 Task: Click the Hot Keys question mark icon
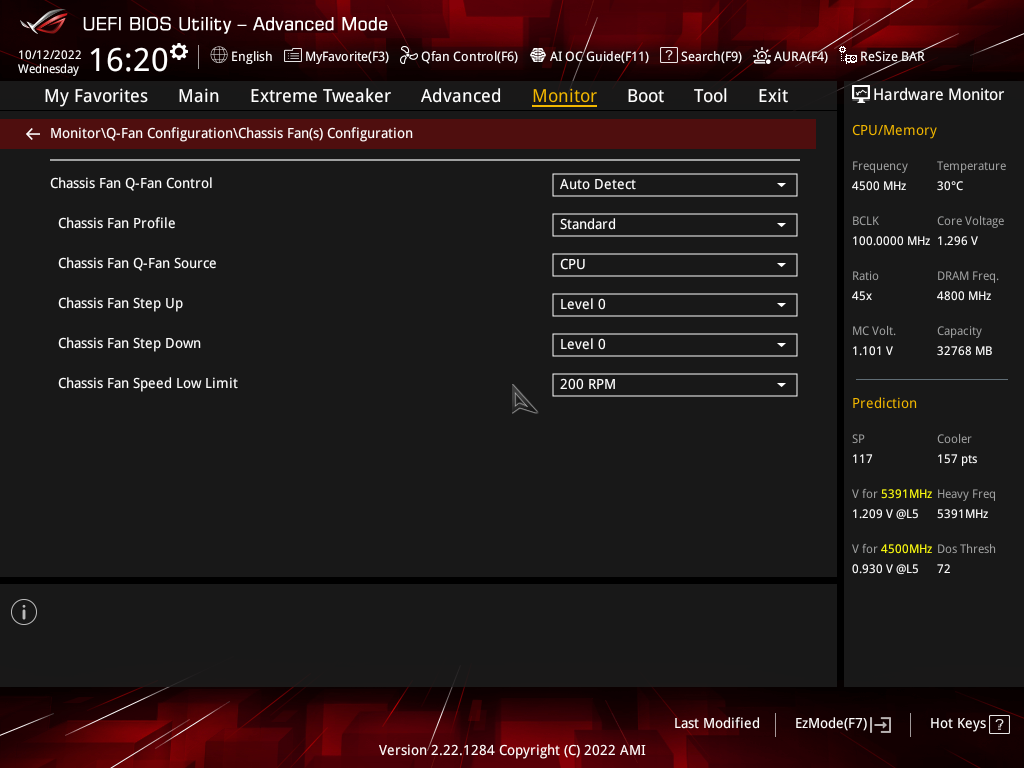999,724
